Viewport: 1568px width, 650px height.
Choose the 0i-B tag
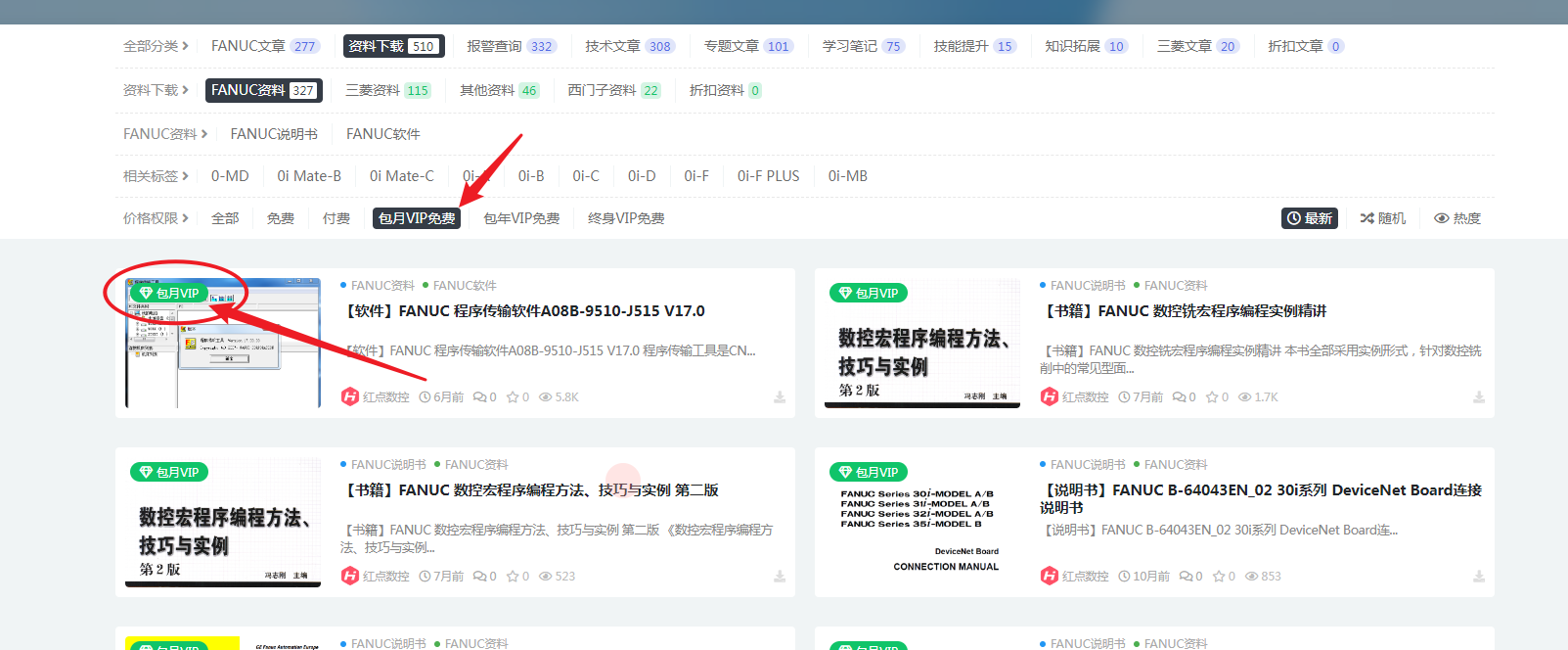(x=531, y=176)
